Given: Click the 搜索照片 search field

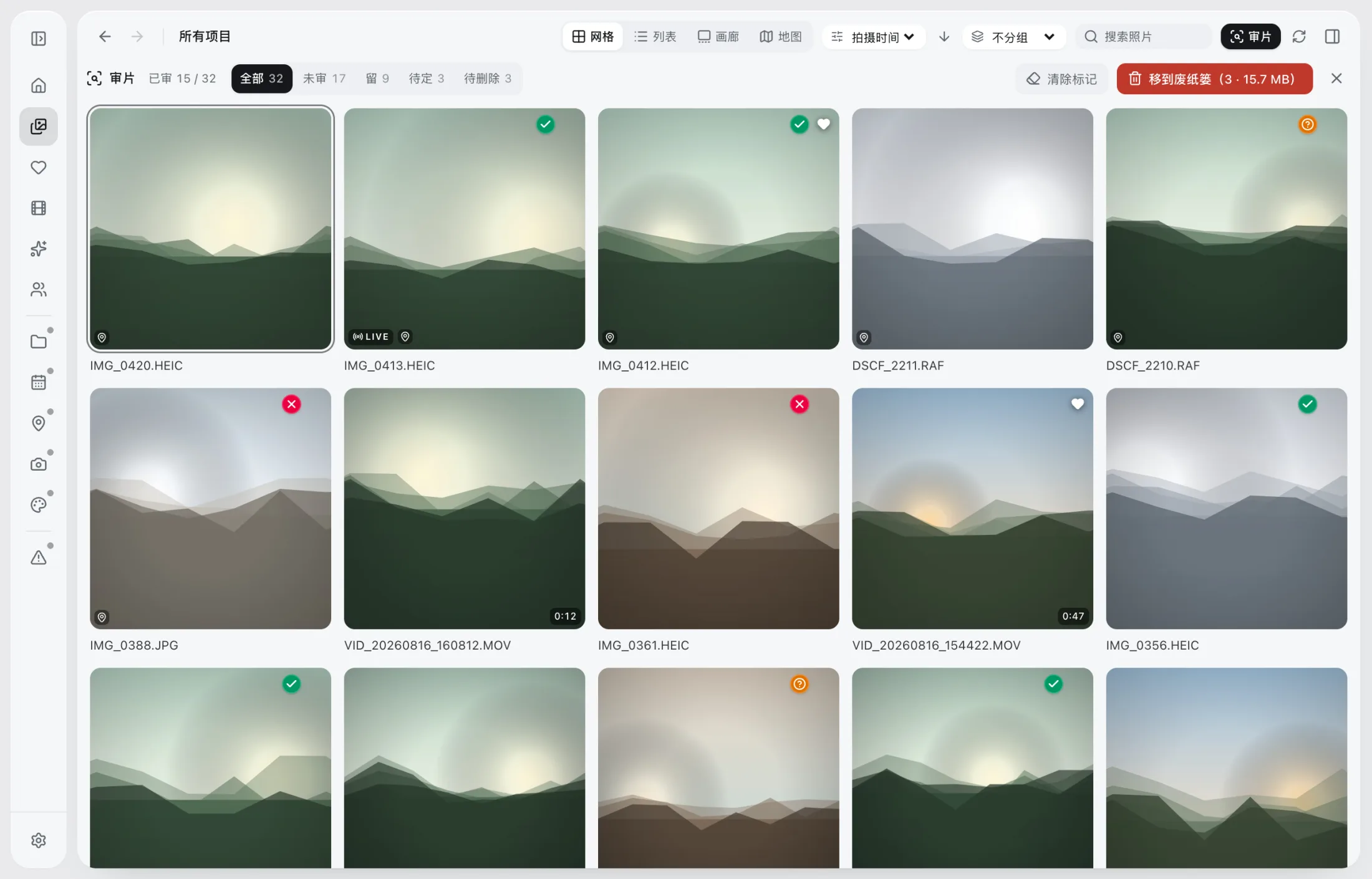Looking at the screenshot, I should tap(1144, 36).
